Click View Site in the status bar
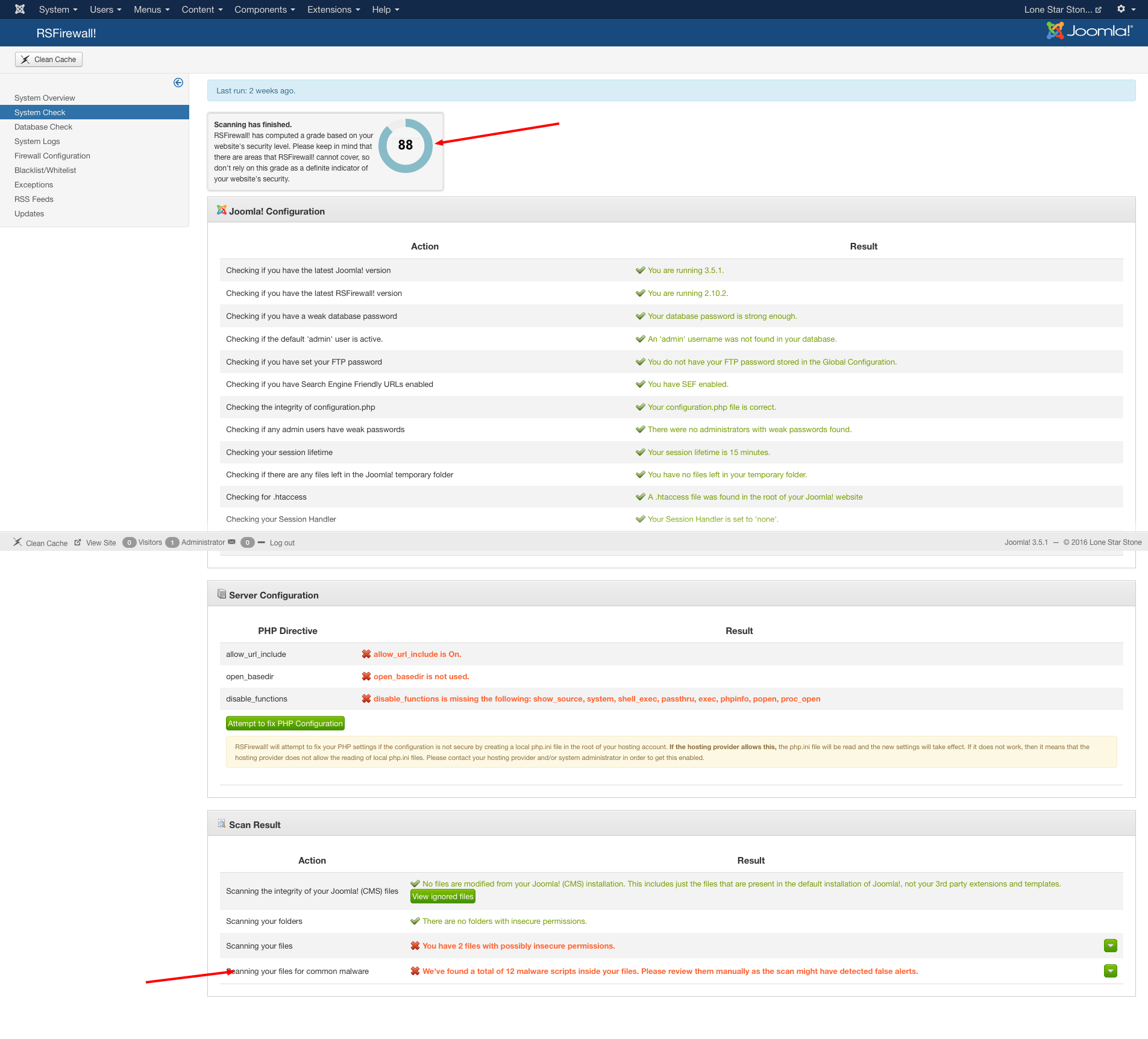The image size is (1148, 1039). [x=95, y=542]
